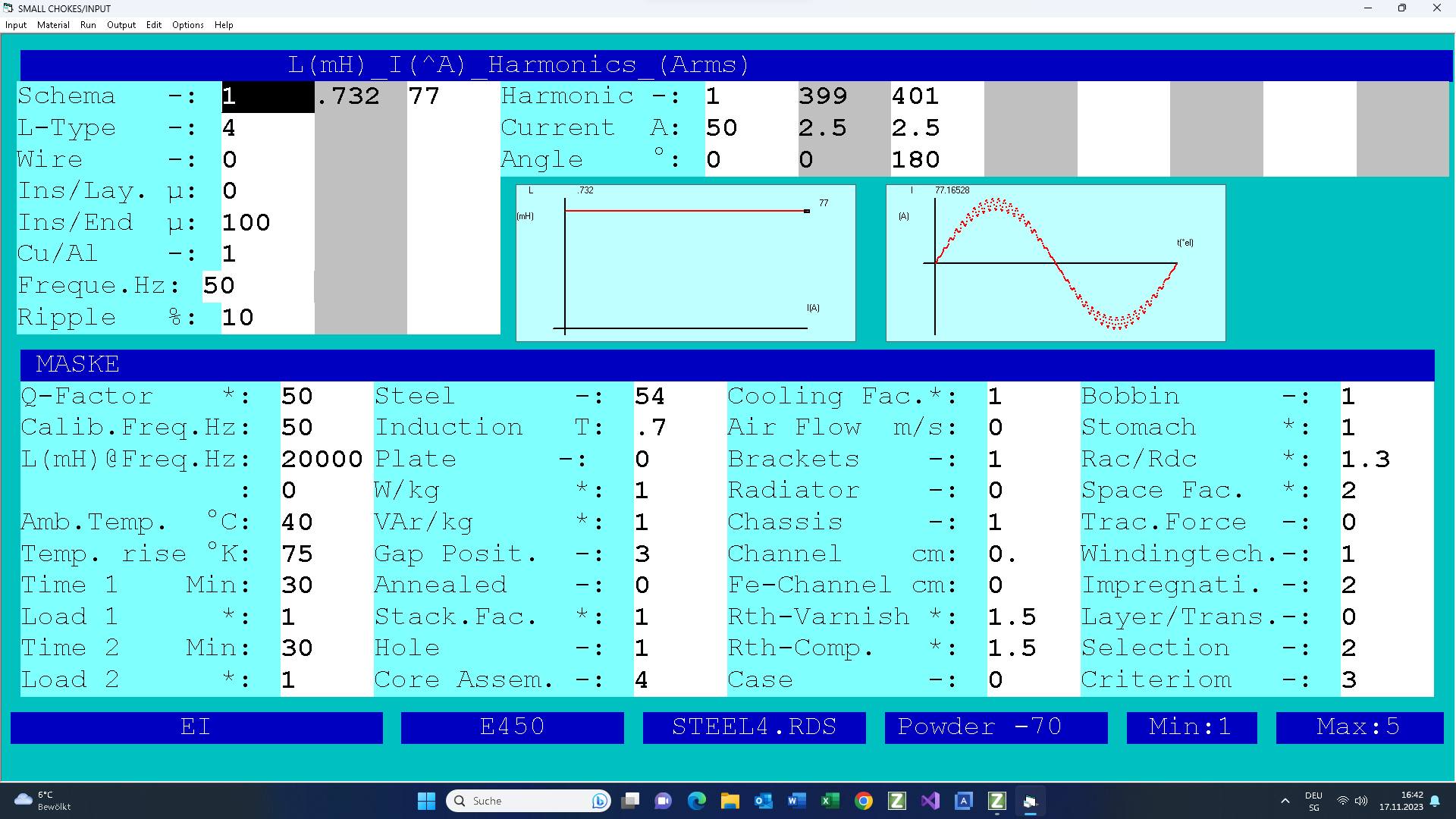The width and height of the screenshot is (1456, 819).
Task: Open the clock showing 16:42
Action: 1401,801
